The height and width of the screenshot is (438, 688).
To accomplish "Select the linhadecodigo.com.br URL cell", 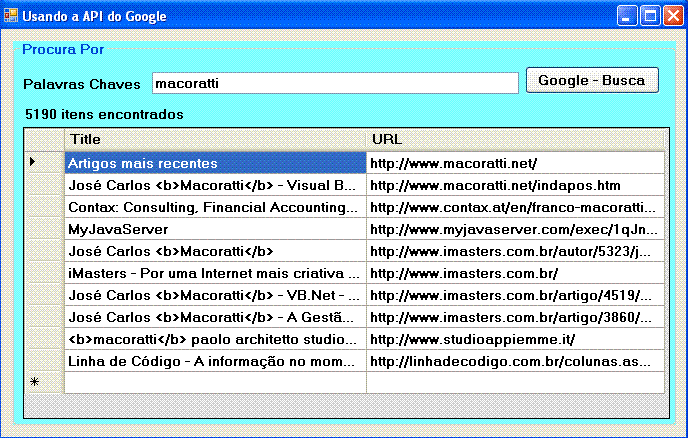I will coord(515,361).
